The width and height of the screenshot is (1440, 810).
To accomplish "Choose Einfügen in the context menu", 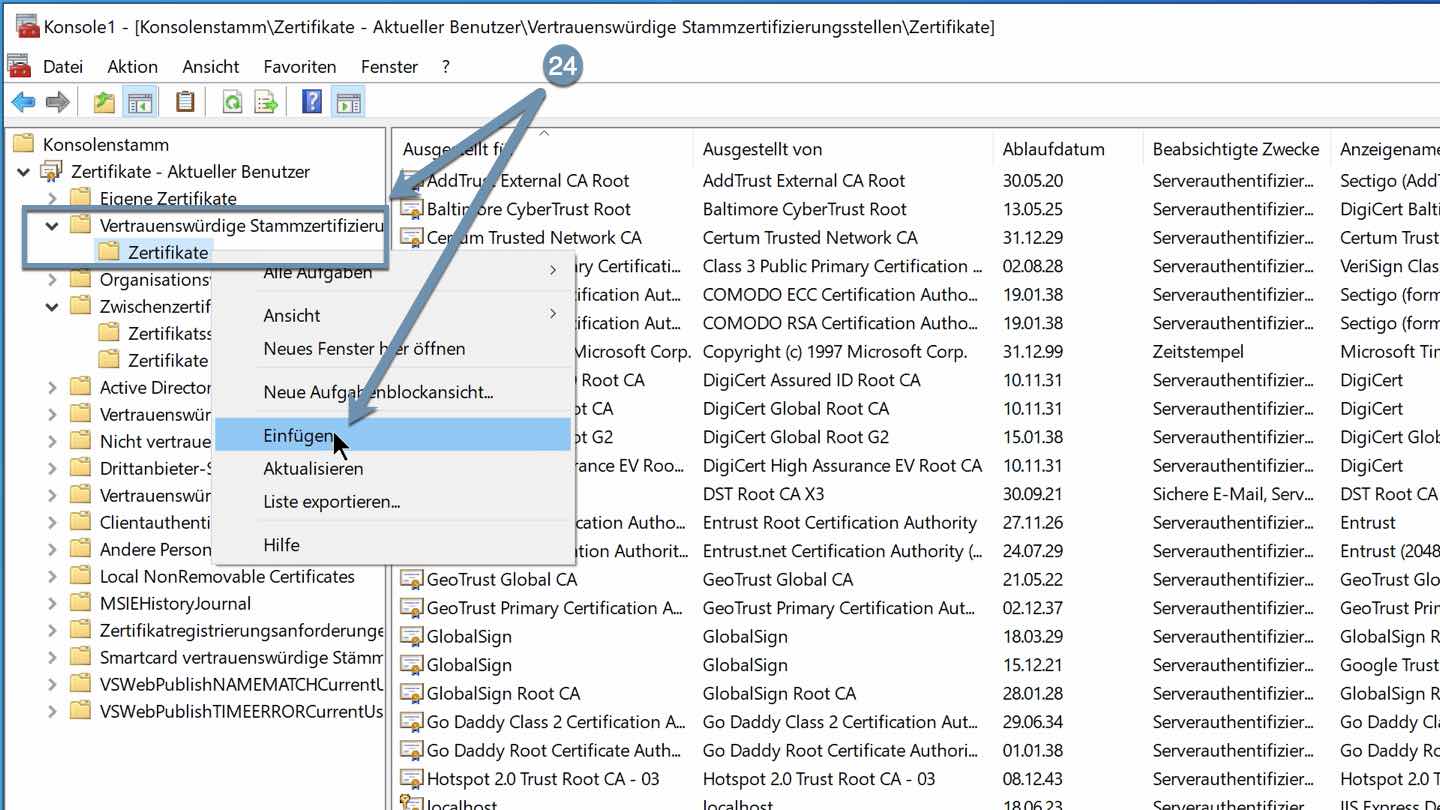I will 392,435.
